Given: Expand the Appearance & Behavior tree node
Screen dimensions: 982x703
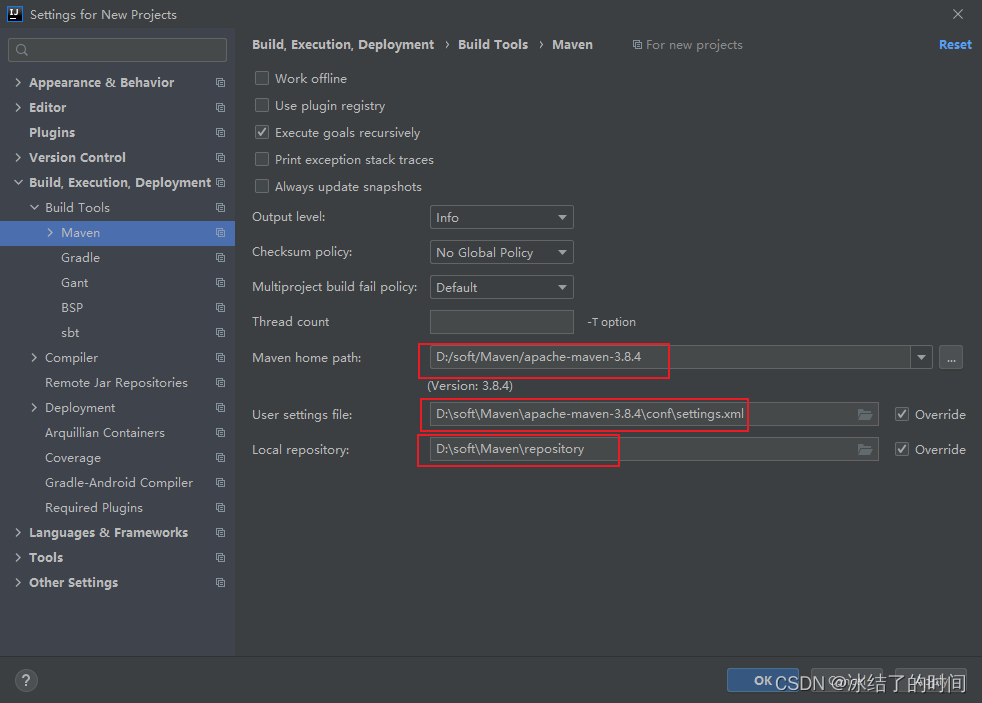Looking at the screenshot, I should click(x=18, y=83).
